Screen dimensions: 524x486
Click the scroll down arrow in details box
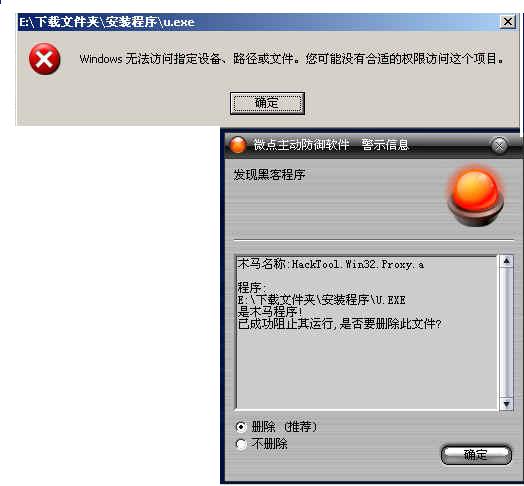[x=506, y=404]
